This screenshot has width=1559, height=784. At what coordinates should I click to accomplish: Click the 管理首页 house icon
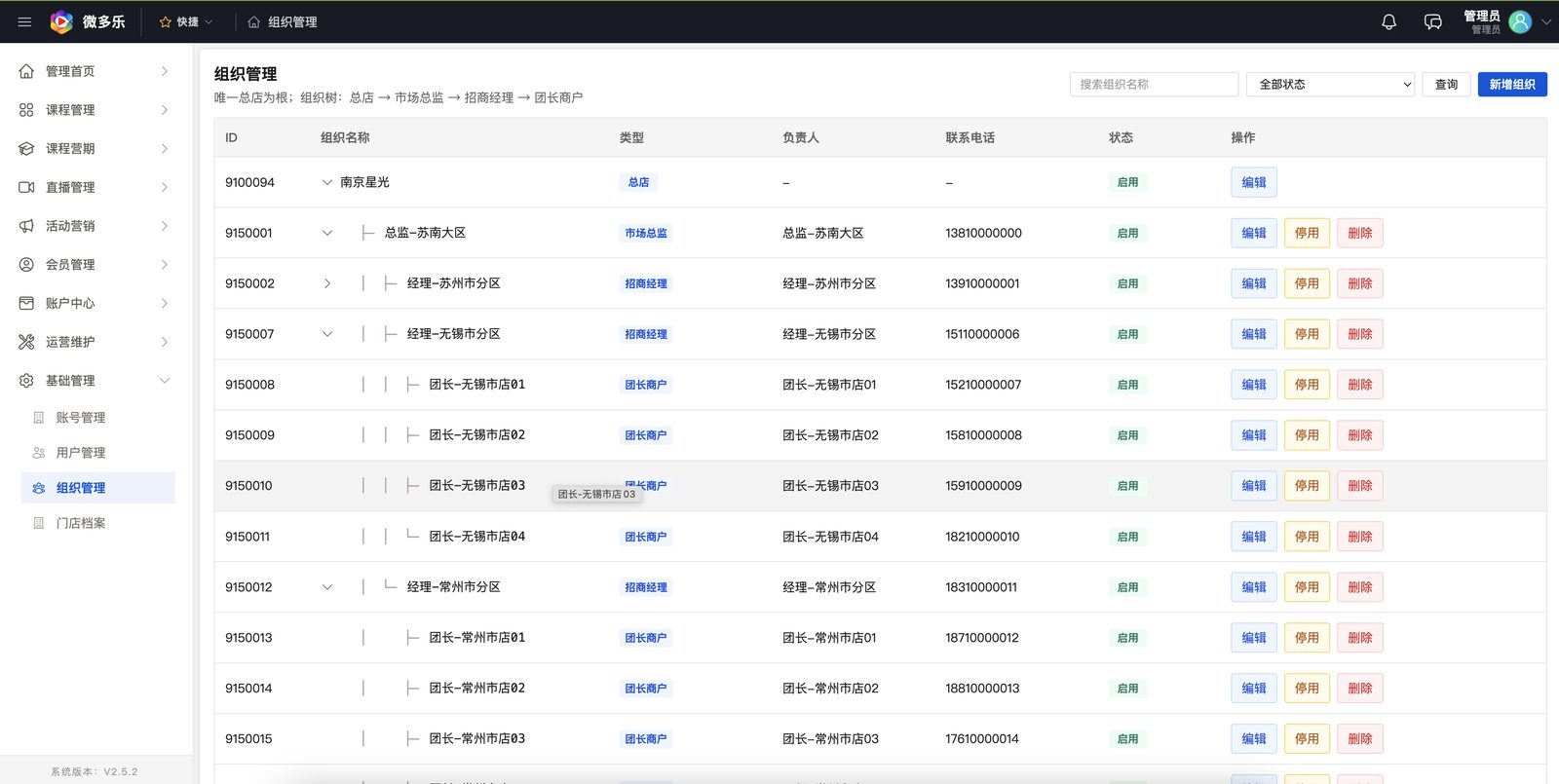tap(26, 71)
